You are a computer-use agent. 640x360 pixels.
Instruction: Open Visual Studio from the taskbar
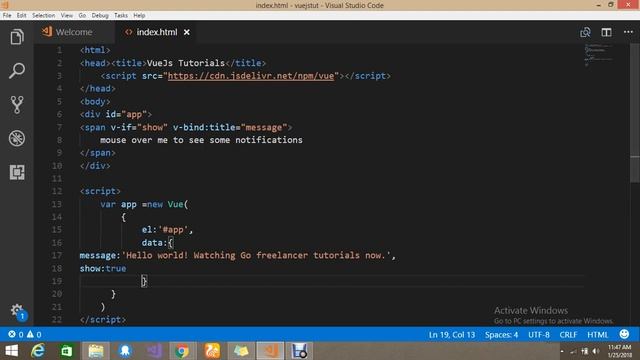154,351
